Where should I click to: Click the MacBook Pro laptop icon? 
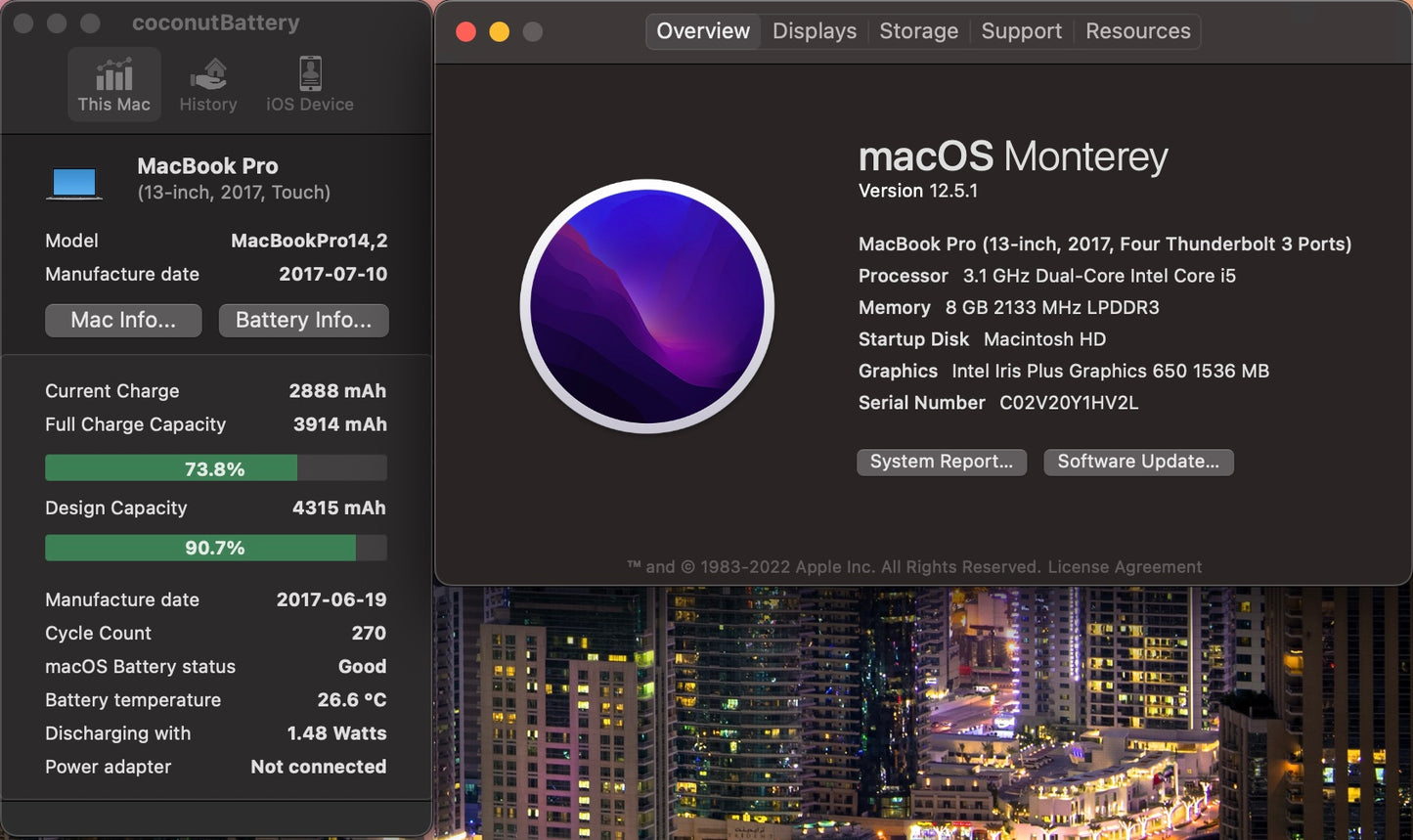click(74, 183)
